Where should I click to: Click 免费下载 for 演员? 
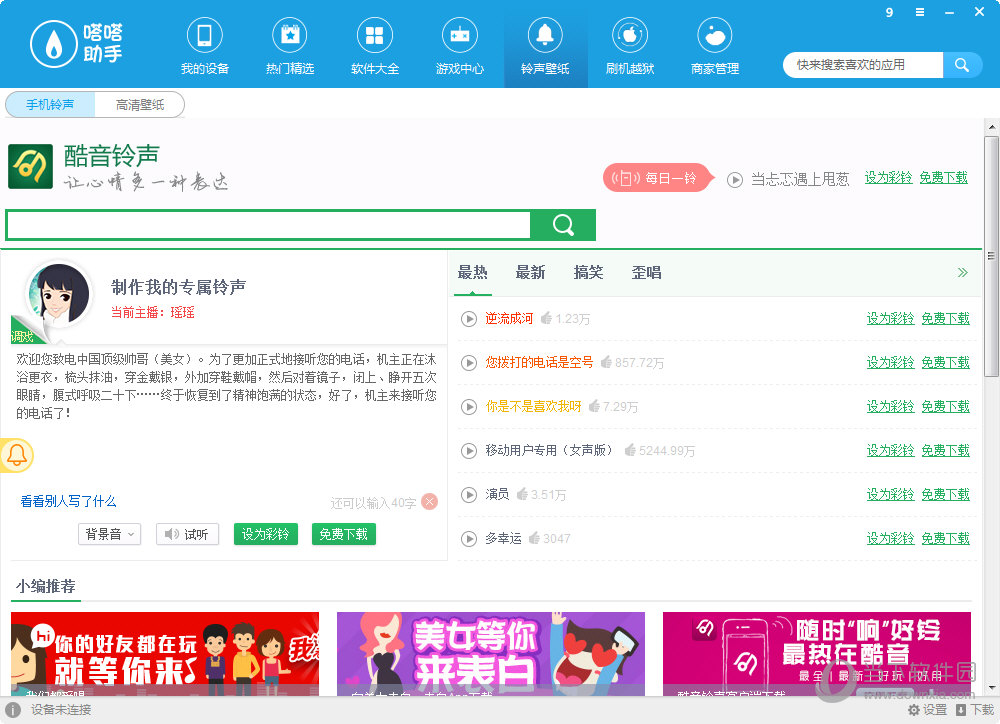tap(946, 494)
